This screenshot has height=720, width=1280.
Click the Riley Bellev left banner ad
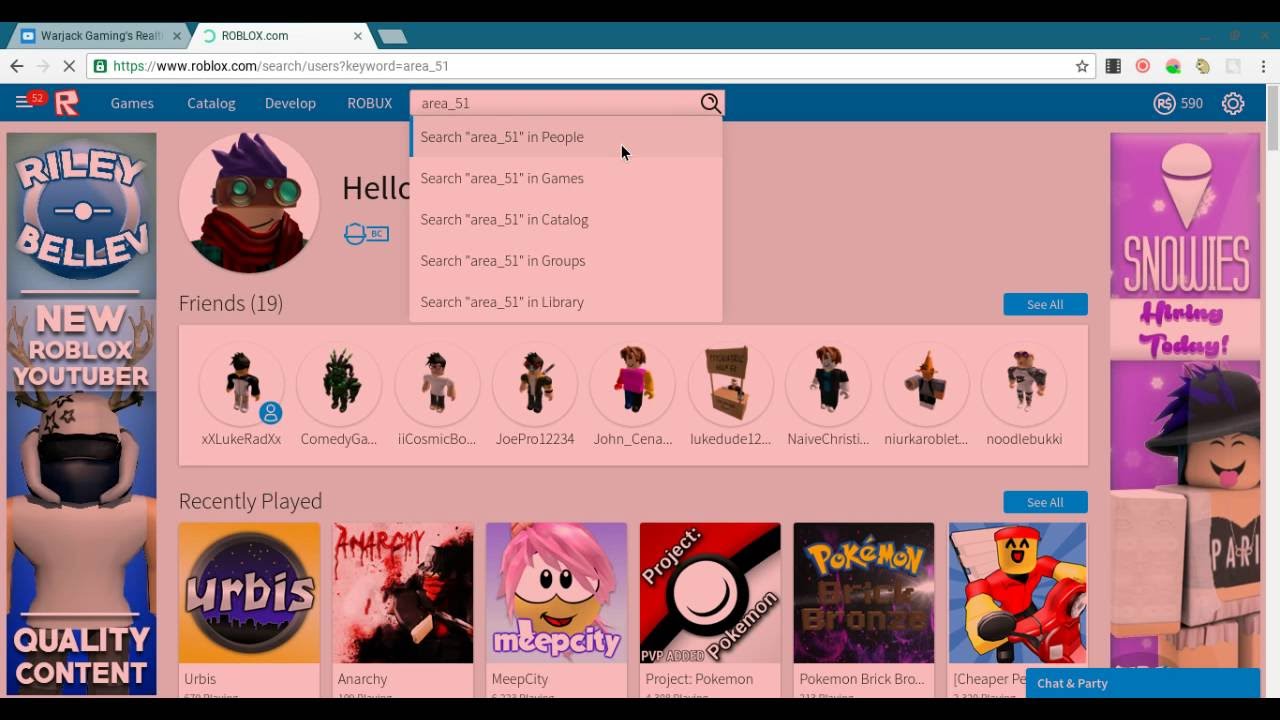(82, 414)
